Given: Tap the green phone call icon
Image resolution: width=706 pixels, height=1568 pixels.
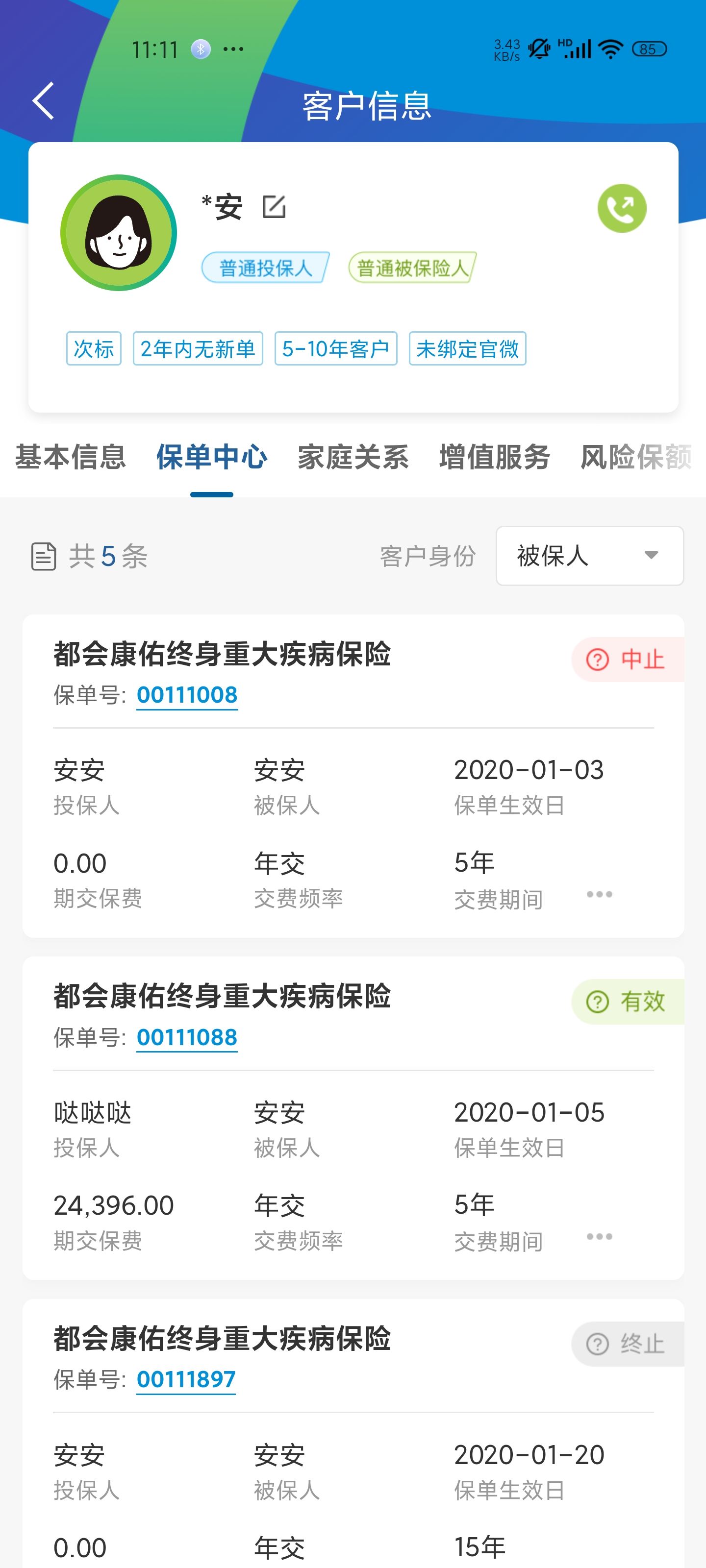Looking at the screenshot, I should click(621, 208).
